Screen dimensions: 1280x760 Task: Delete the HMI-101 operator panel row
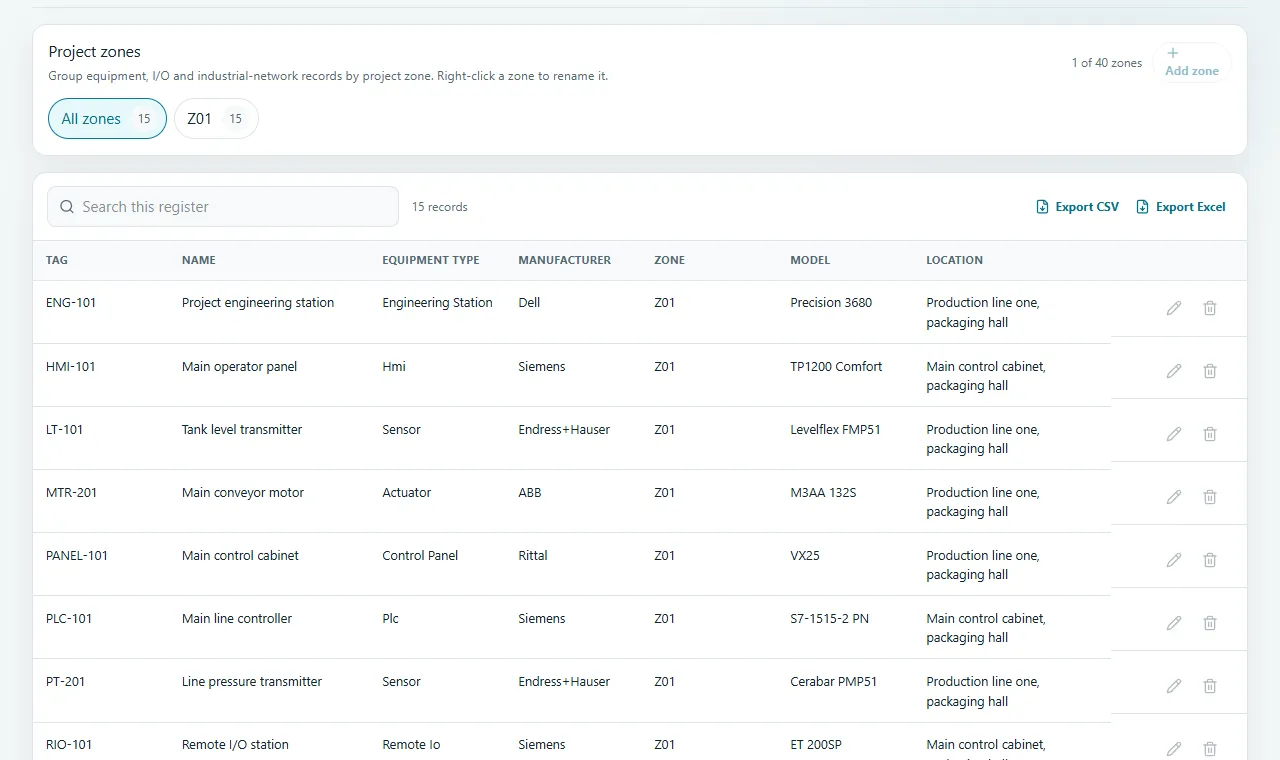pos(1210,371)
